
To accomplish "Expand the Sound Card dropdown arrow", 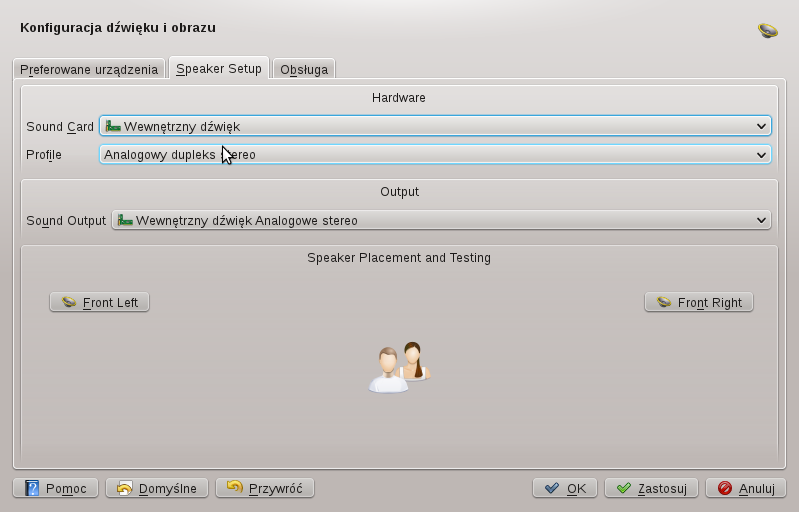I will (x=762, y=126).
